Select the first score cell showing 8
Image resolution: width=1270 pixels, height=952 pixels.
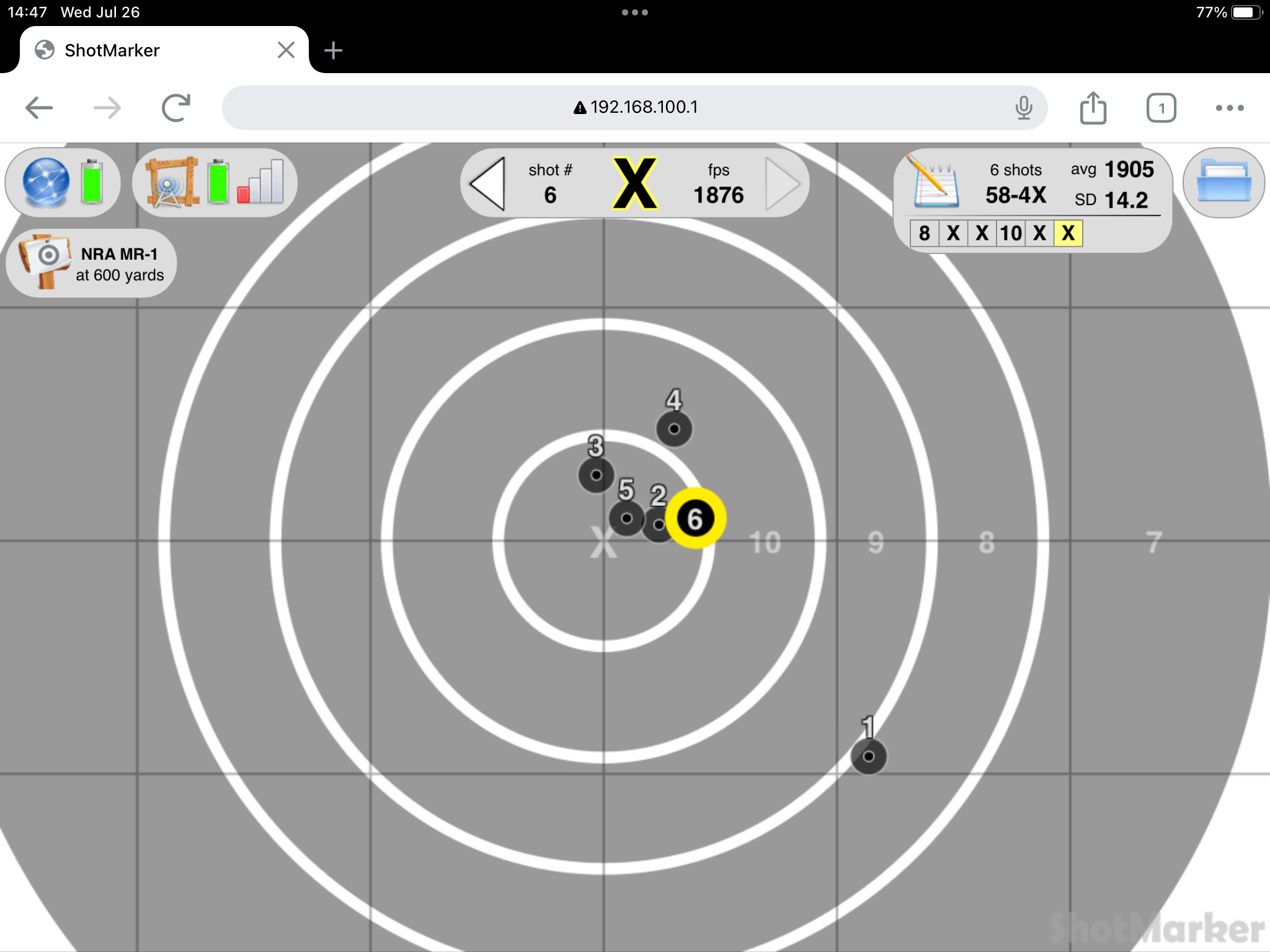(x=924, y=233)
